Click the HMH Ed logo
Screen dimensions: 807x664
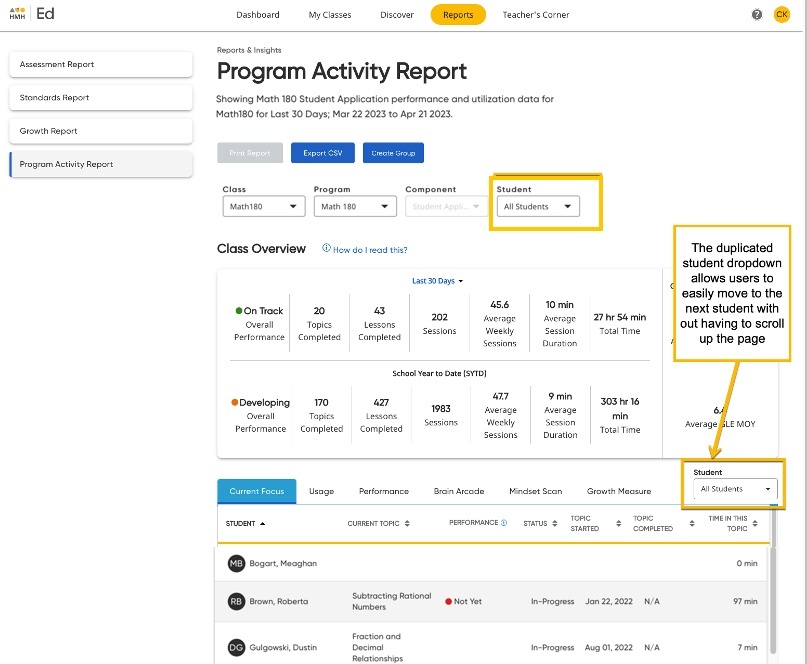pyautogui.click(x=32, y=13)
